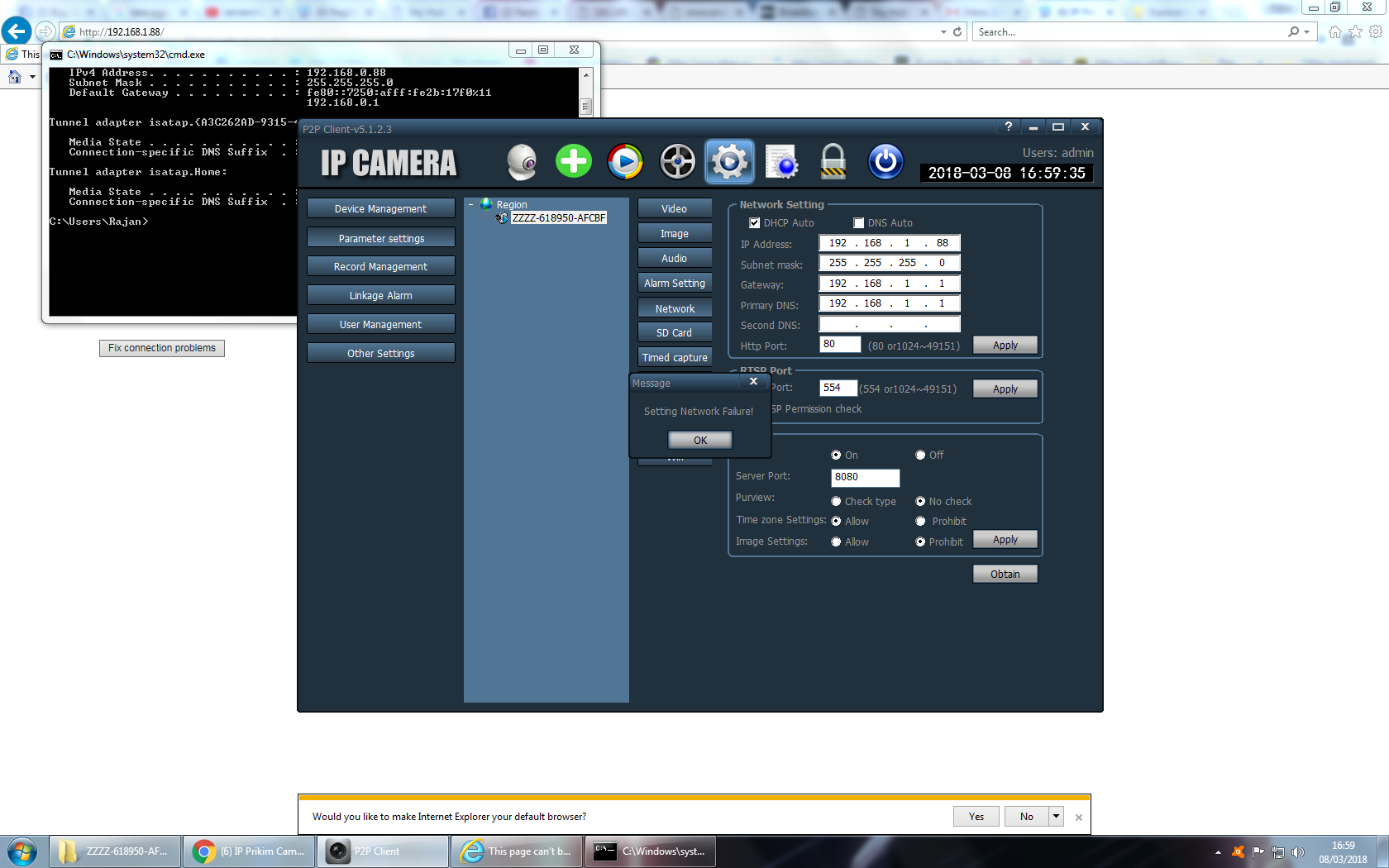Open the Device Management menu
The image size is (1389, 868).
point(380,209)
